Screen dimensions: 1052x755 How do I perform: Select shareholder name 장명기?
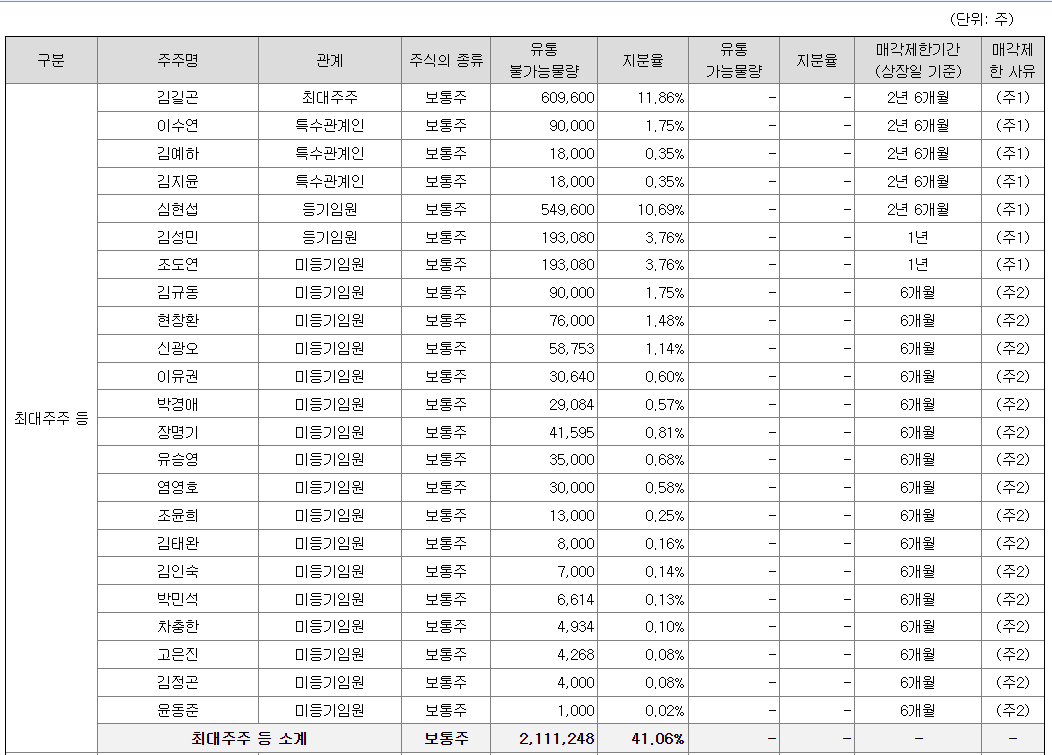(178, 433)
